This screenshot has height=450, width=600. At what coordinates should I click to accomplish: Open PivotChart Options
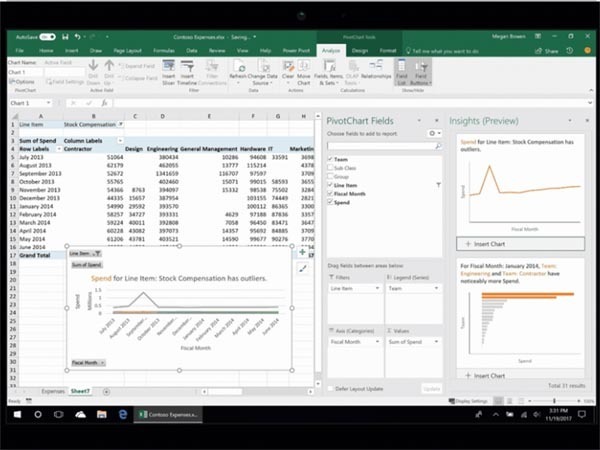22,82
